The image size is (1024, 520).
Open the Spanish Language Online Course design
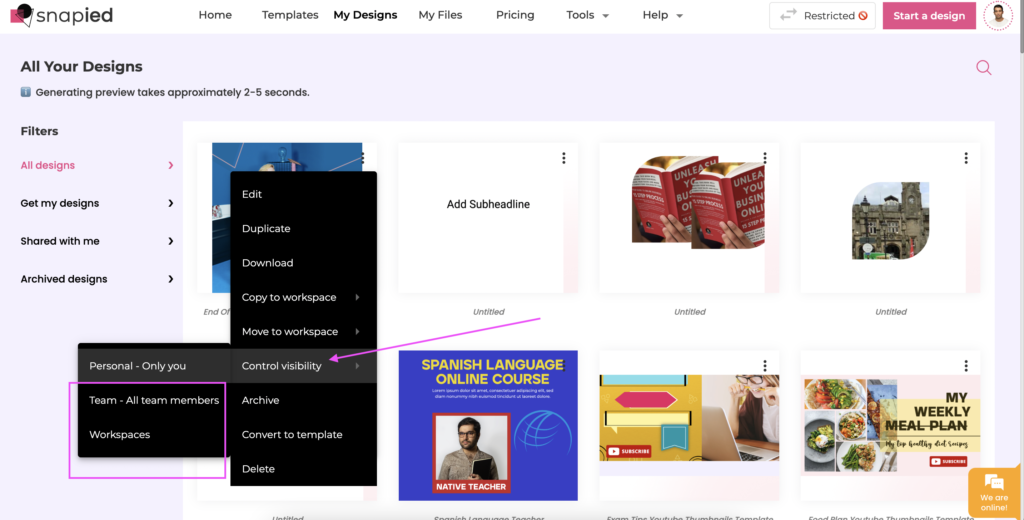coord(488,425)
